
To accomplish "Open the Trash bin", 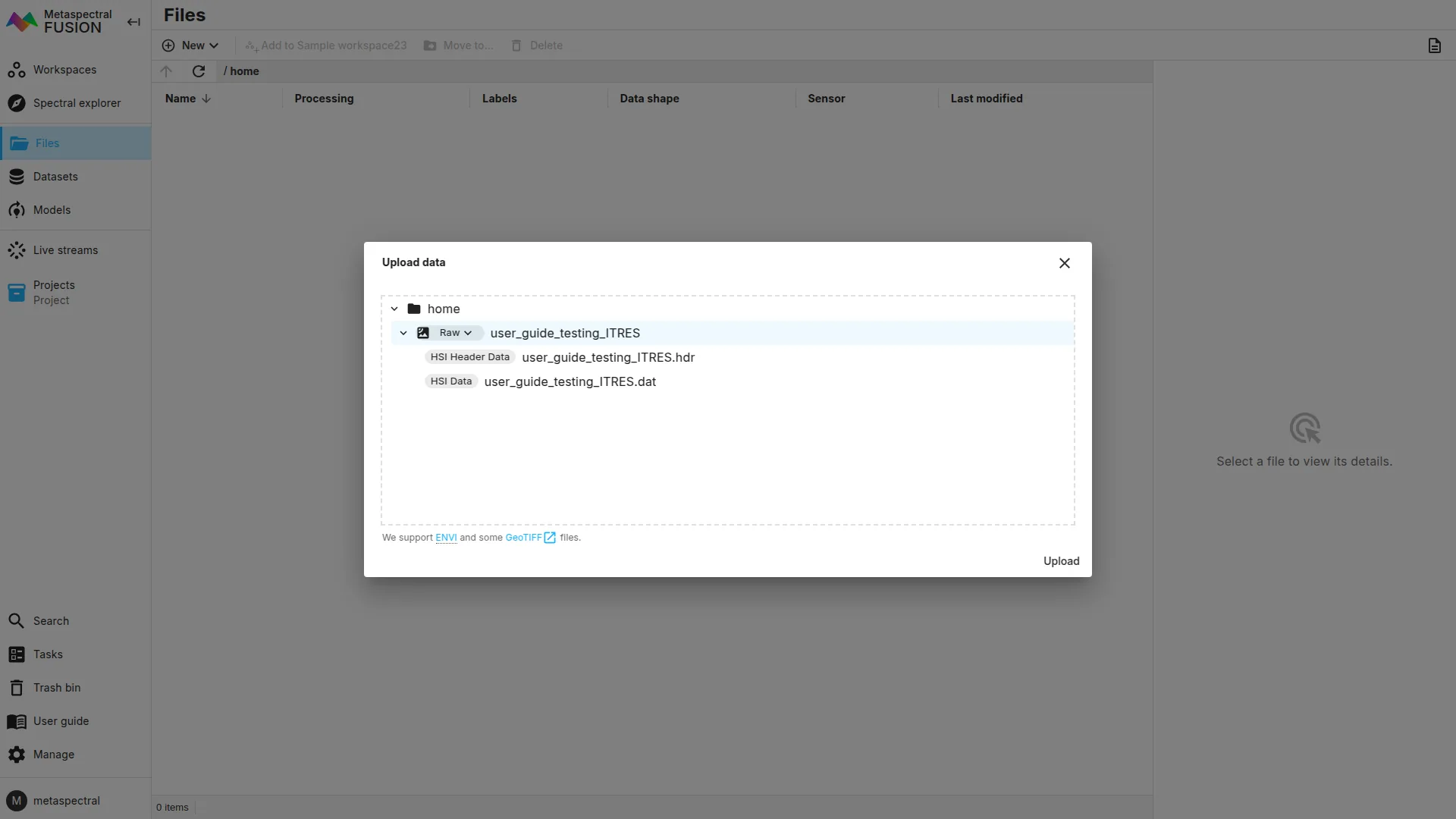I will (x=56, y=688).
